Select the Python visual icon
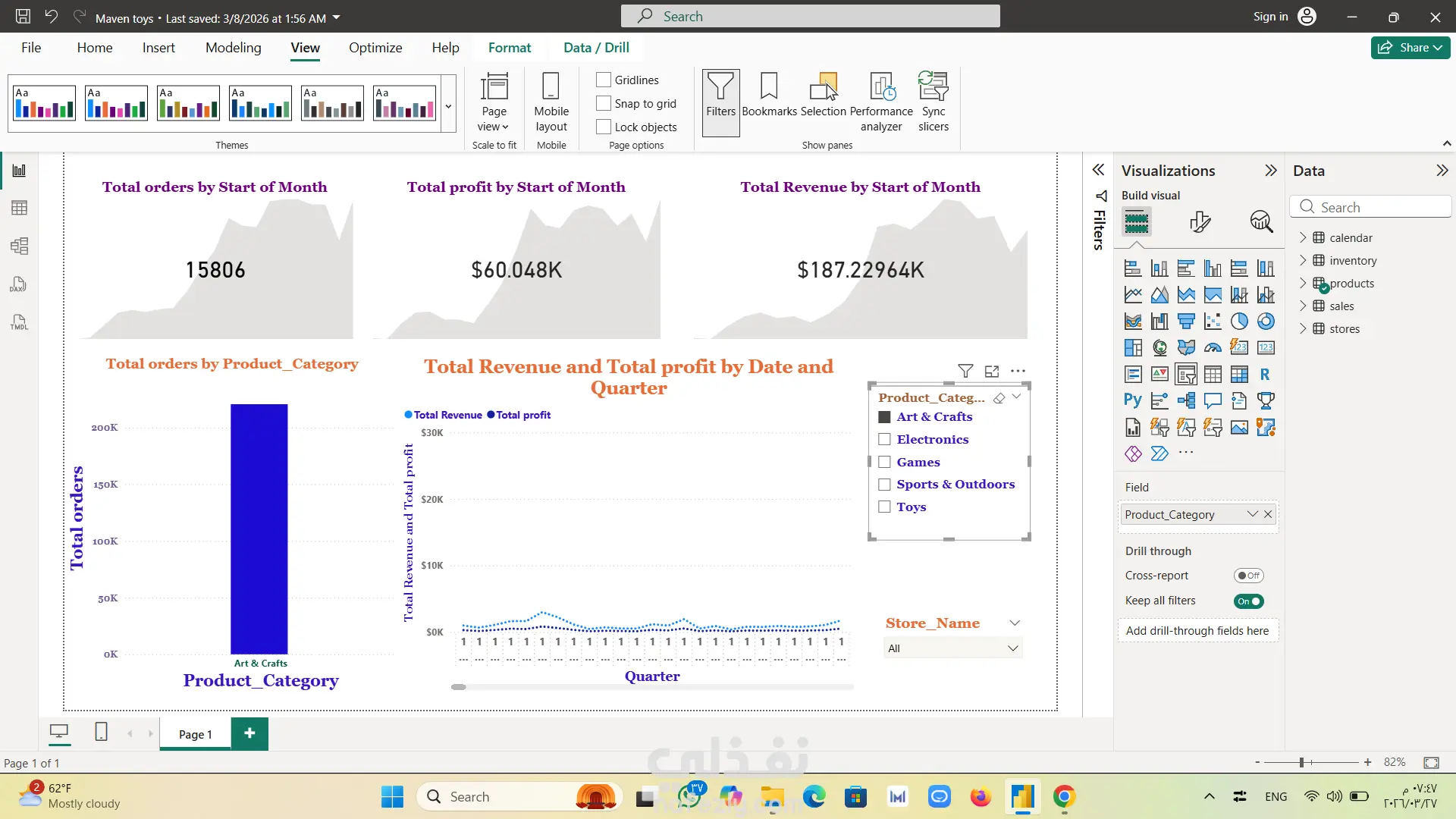Viewport: 1456px width, 819px height. [x=1133, y=400]
